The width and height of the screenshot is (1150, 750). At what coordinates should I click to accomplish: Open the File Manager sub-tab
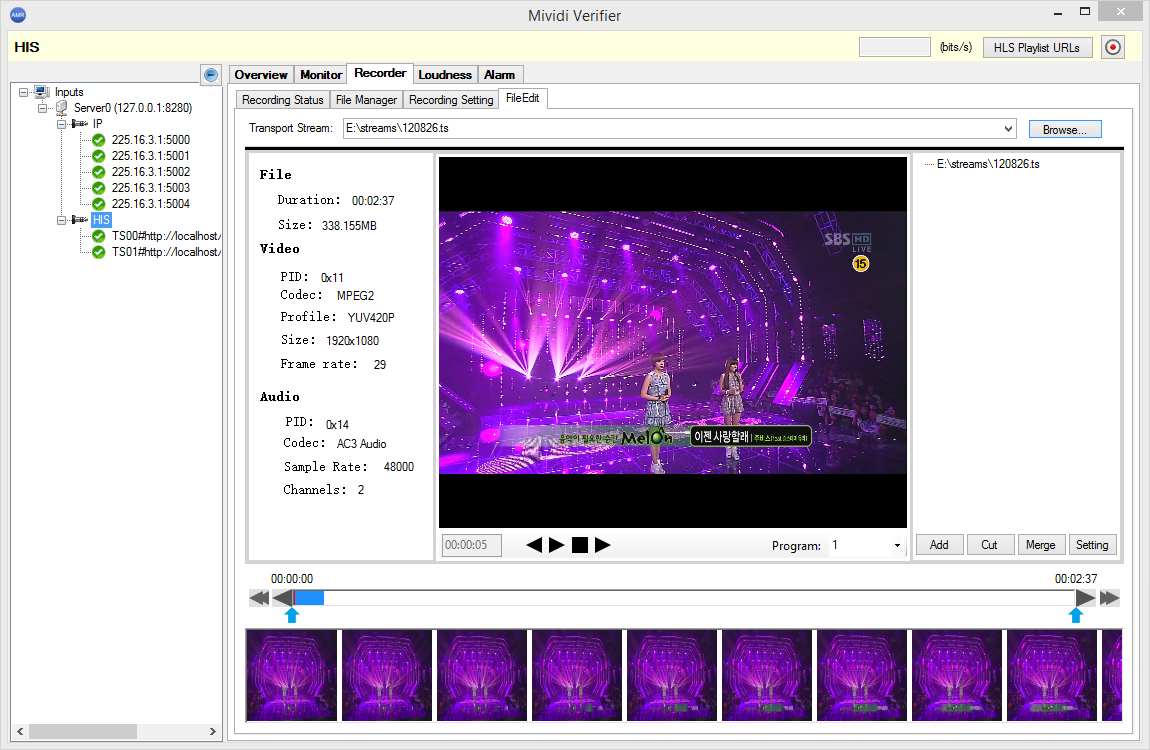click(366, 100)
